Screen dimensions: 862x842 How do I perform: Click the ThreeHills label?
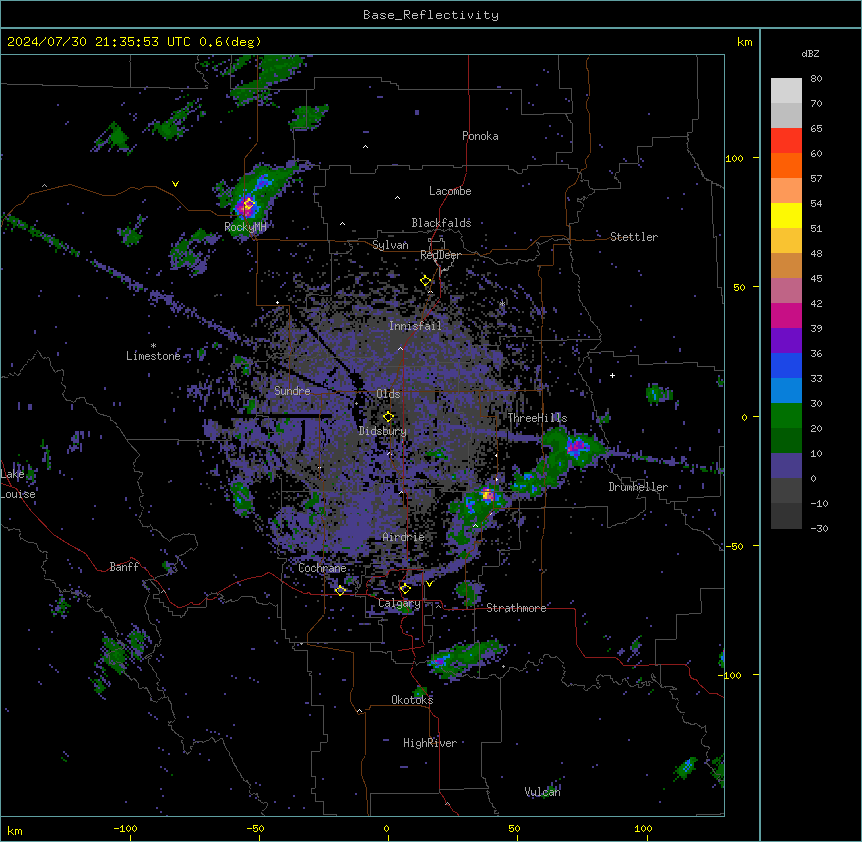point(537,418)
